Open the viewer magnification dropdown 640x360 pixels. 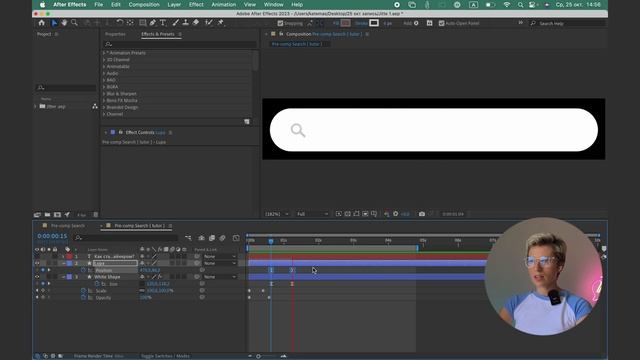coord(277,214)
